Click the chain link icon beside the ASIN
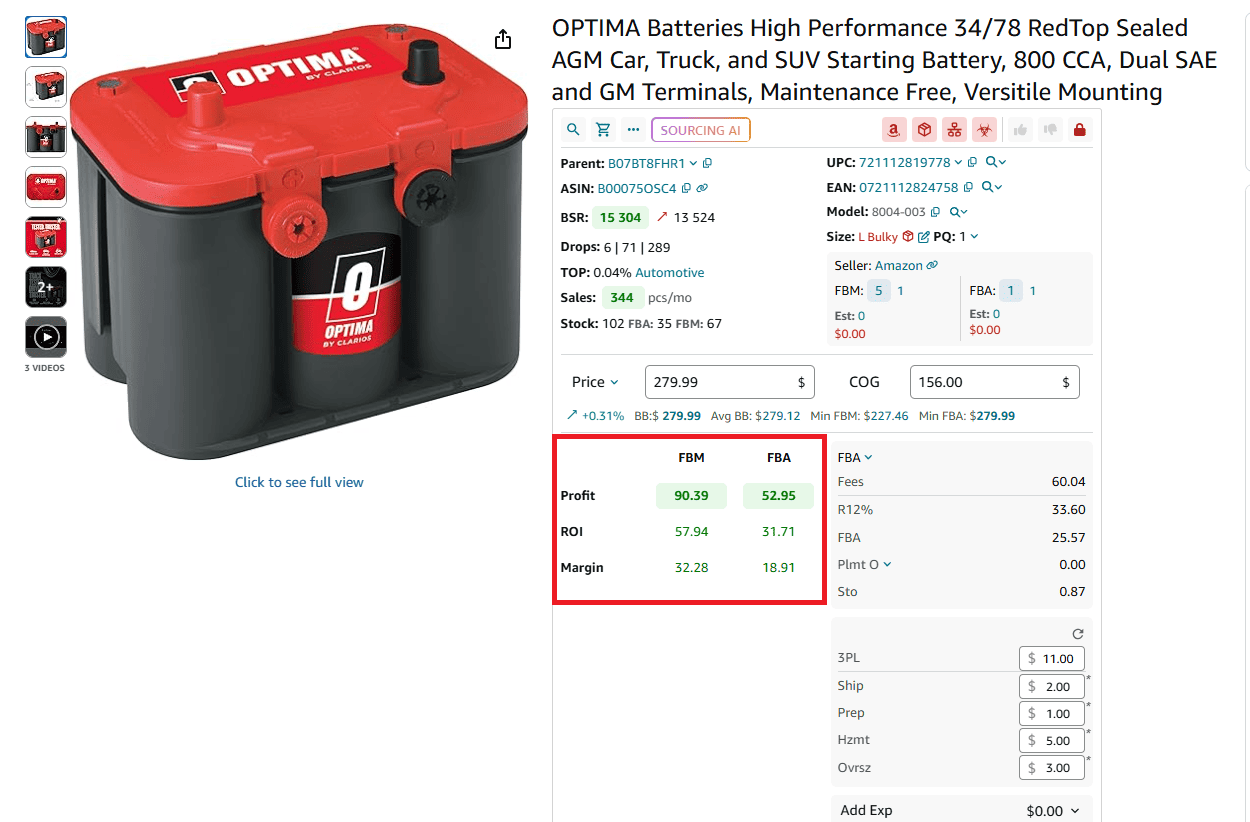 point(702,188)
